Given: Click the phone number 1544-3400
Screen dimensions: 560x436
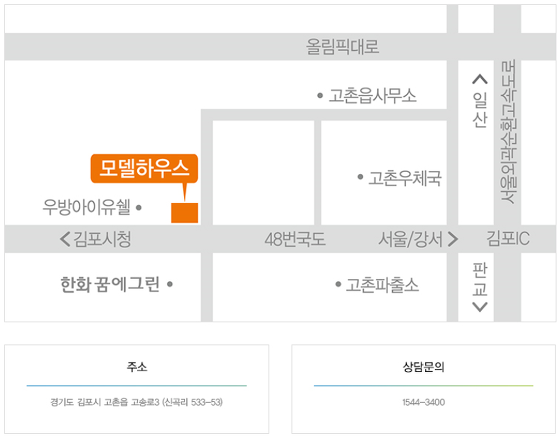Looking at the screenshot, I should click(424, 402).
